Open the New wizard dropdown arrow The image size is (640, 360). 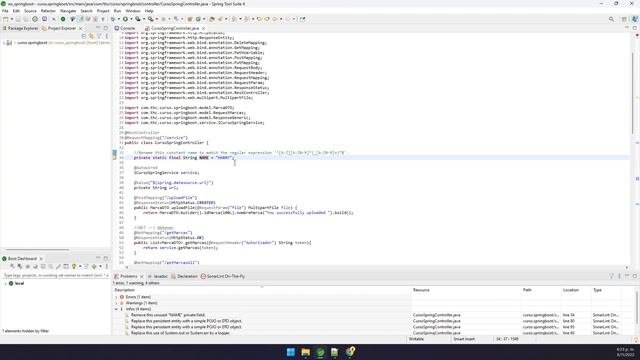(12, 19)
